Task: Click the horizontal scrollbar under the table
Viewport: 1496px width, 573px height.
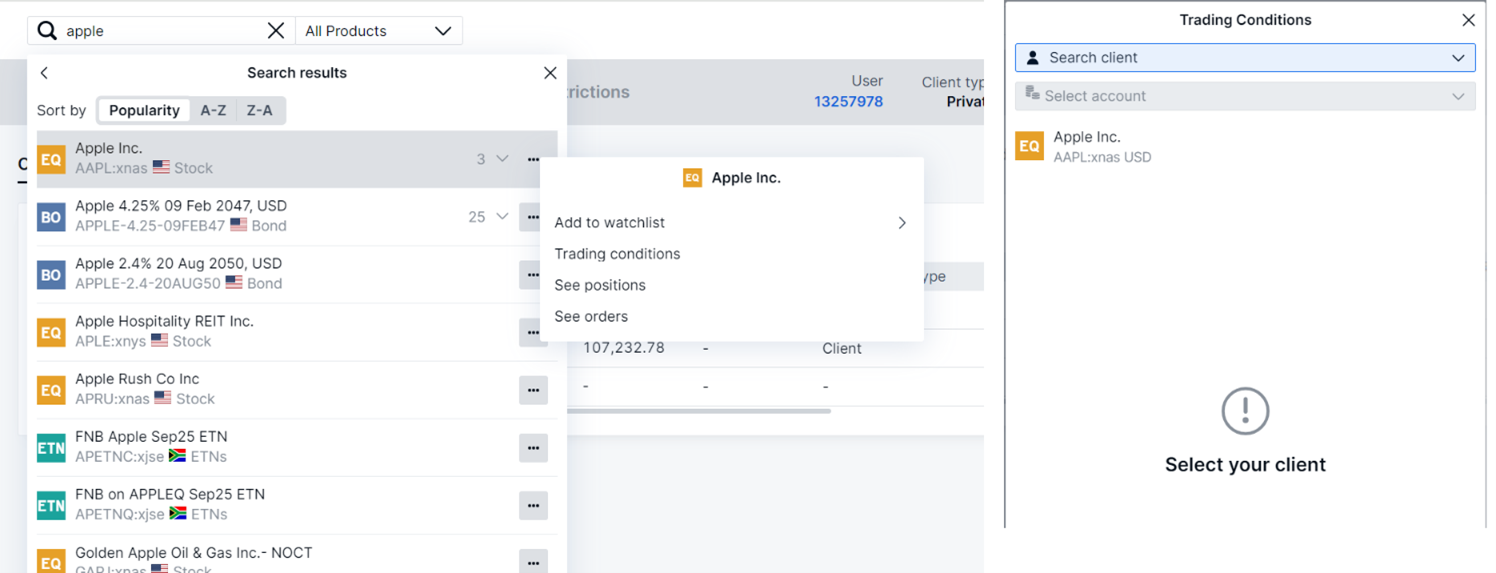Action: click(700, 410)
